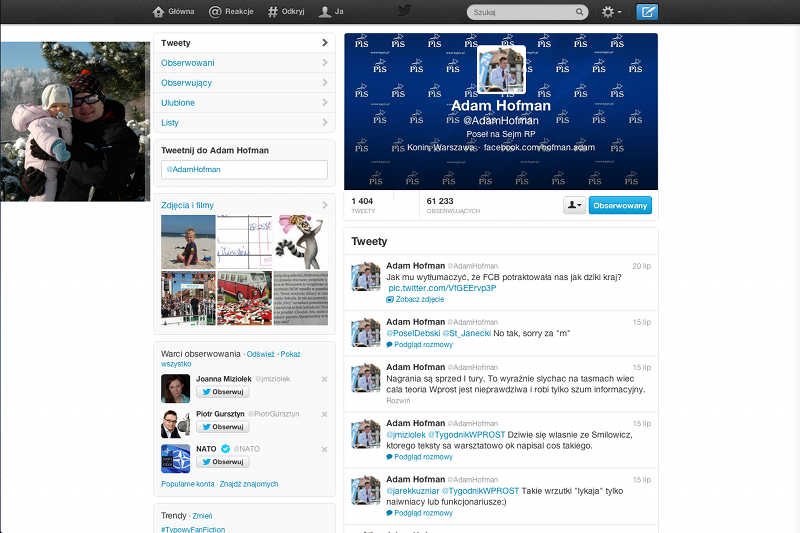Follow Joanna Miziołek with the Obserwuj button
This screenshot has height=533, width=800.
tap(222, 392)
